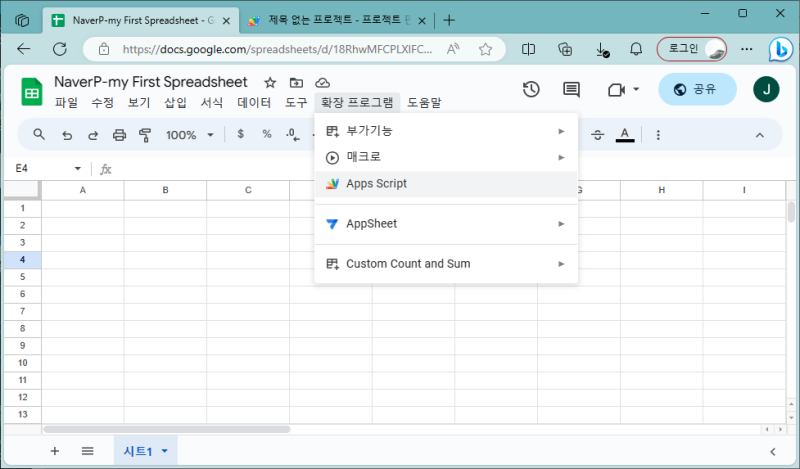Select Apps Script menu item

click(x=446, y=184)
